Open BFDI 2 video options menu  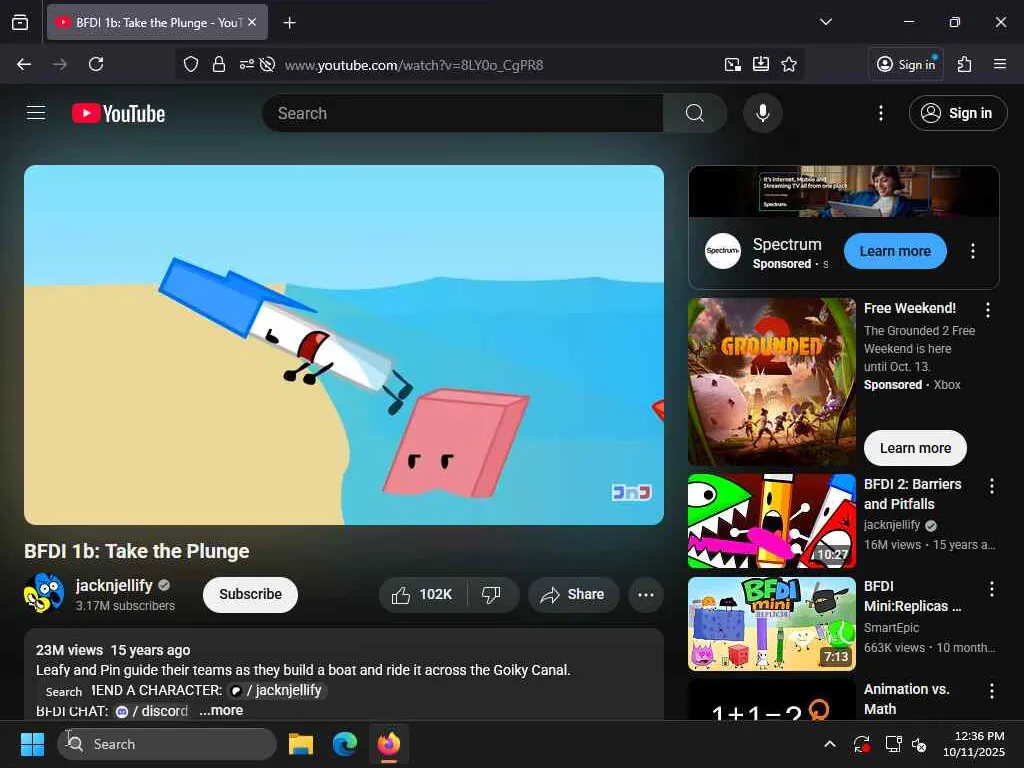[991, 486]
